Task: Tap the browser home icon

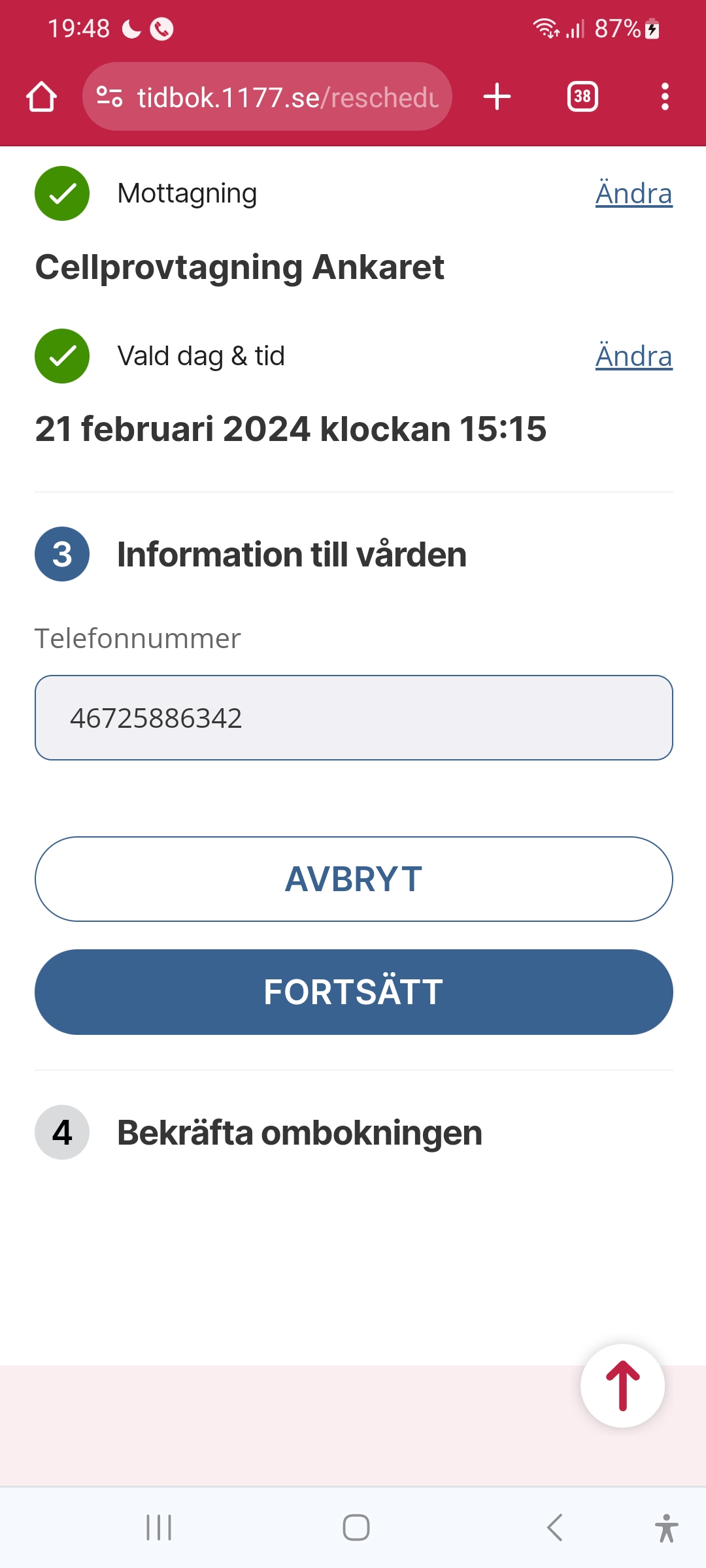Action: (x=41, y=97)
